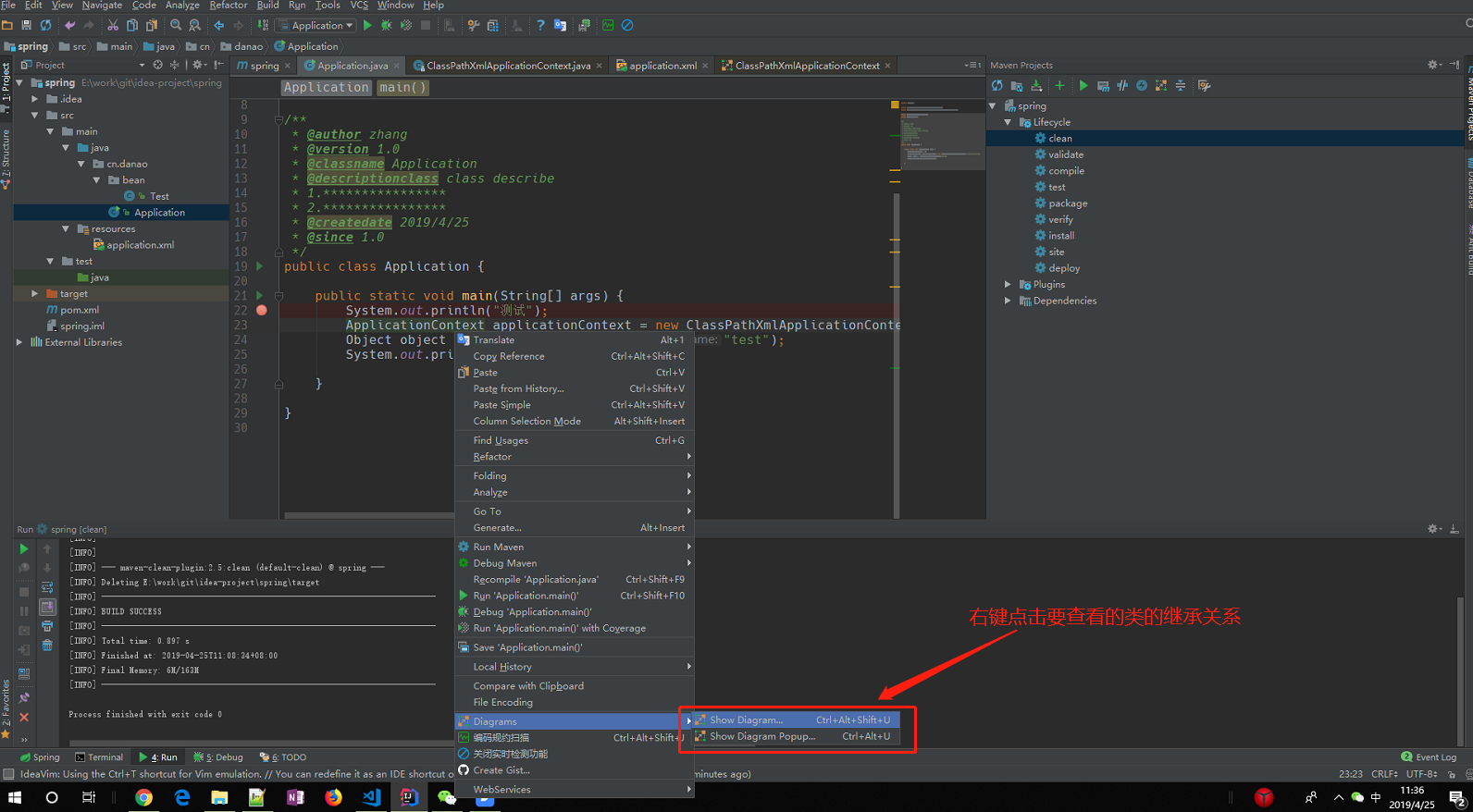Image resolution: width=1473 pixels, height=812 pixels.
Task: Open Maven Settings wrench icon
Action: pyautogui.click(x=1204, y=86)
